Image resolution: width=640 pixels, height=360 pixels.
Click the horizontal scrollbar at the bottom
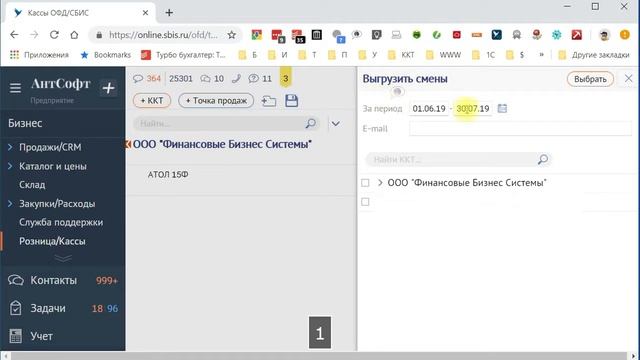(318, 356)
